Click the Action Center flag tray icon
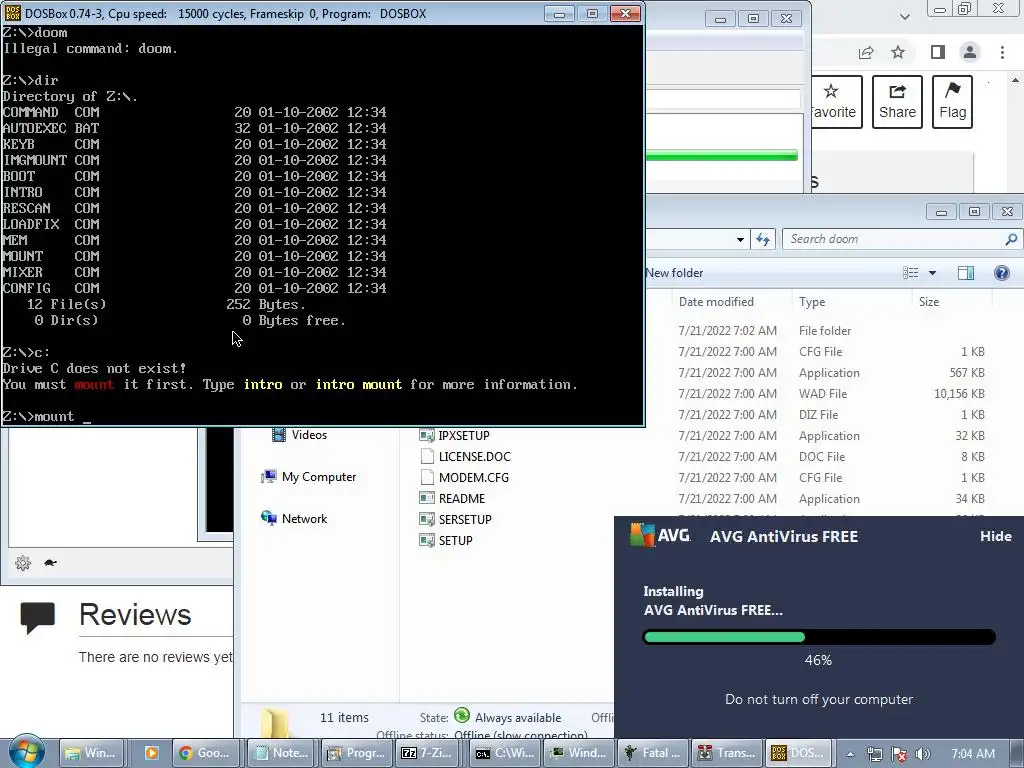The width and height of the screenshot is (1024, 768). 899,754
